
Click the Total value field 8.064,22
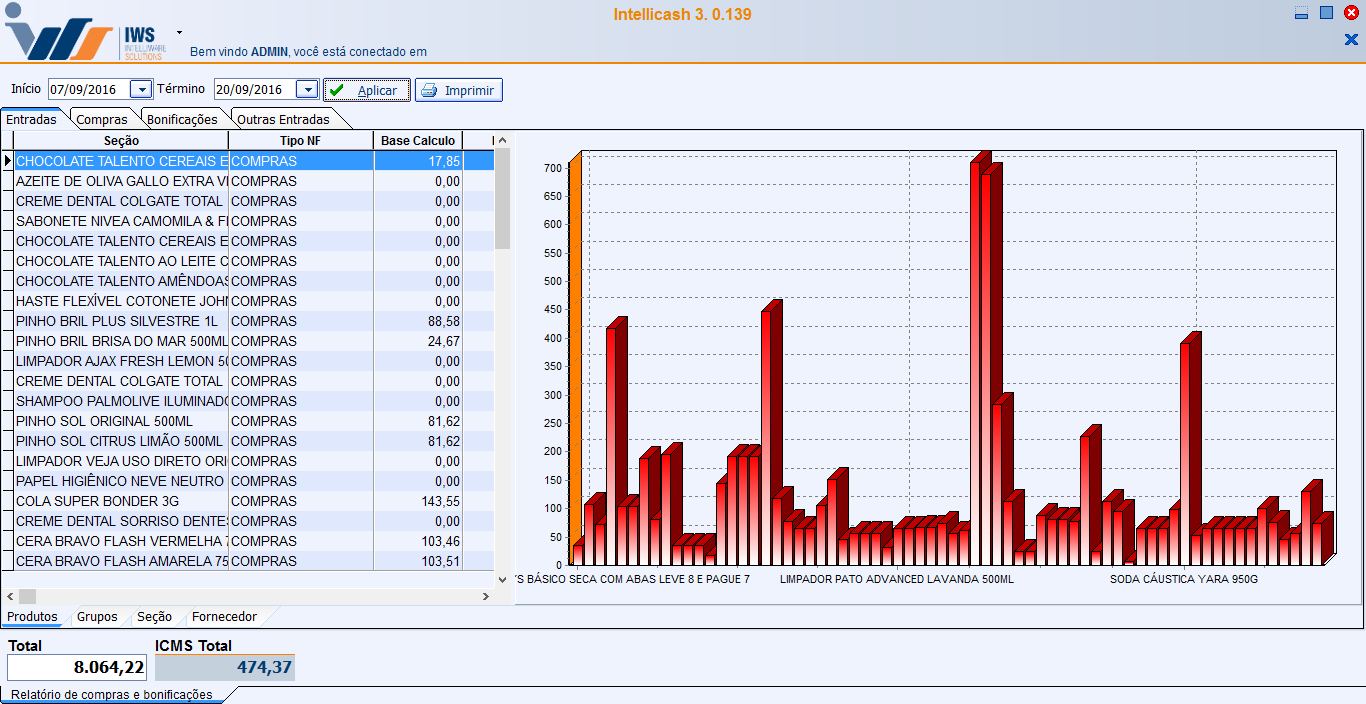coord(77,667)
